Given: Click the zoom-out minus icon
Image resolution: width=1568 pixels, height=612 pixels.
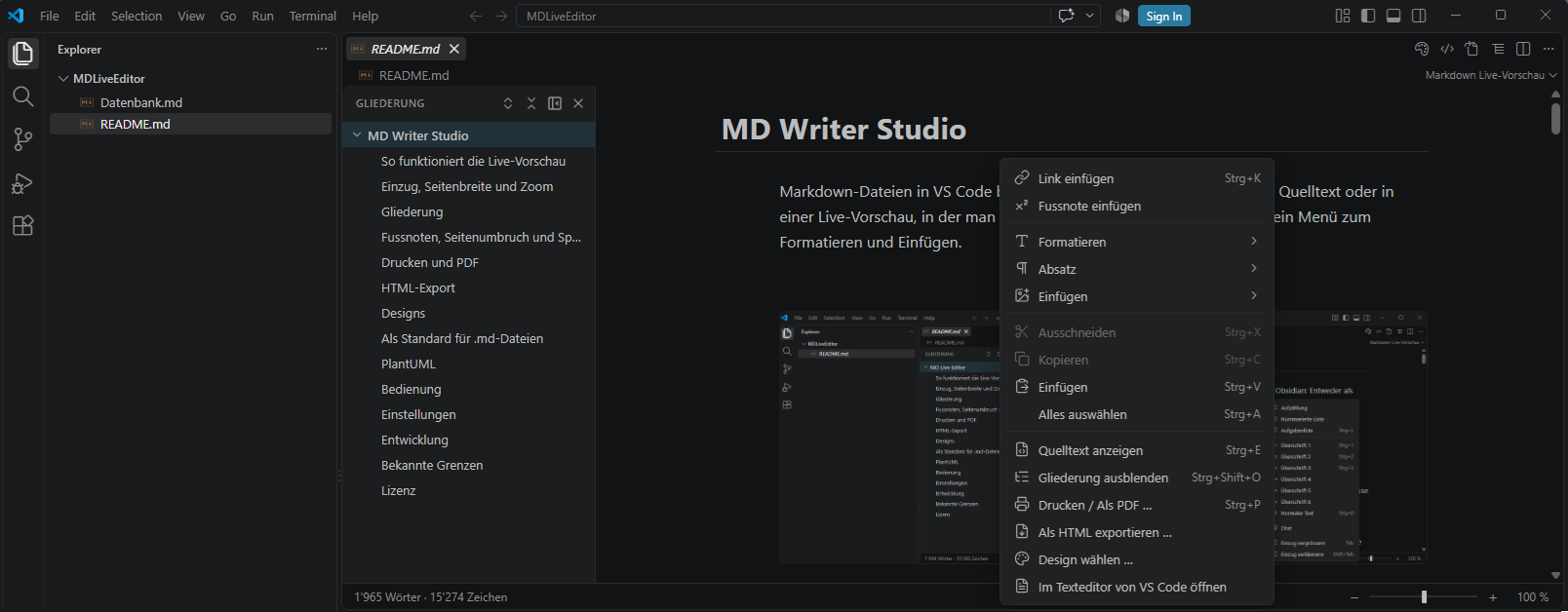Looking at the screenshot, I should click(1353, 597).
